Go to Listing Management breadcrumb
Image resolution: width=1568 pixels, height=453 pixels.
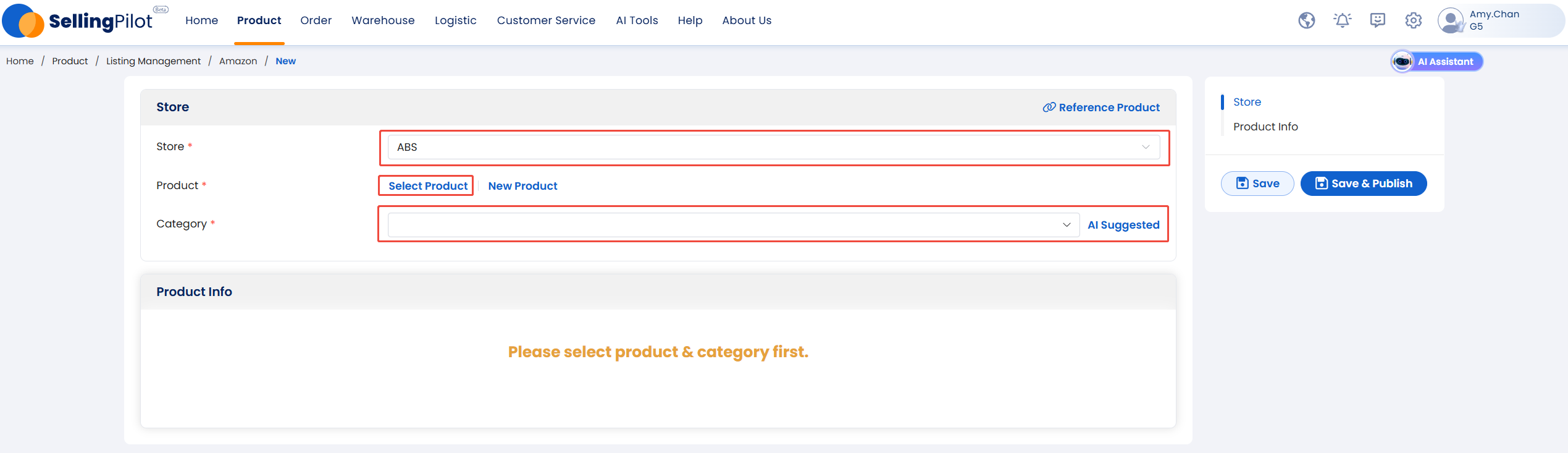click(x=153, y=61)
